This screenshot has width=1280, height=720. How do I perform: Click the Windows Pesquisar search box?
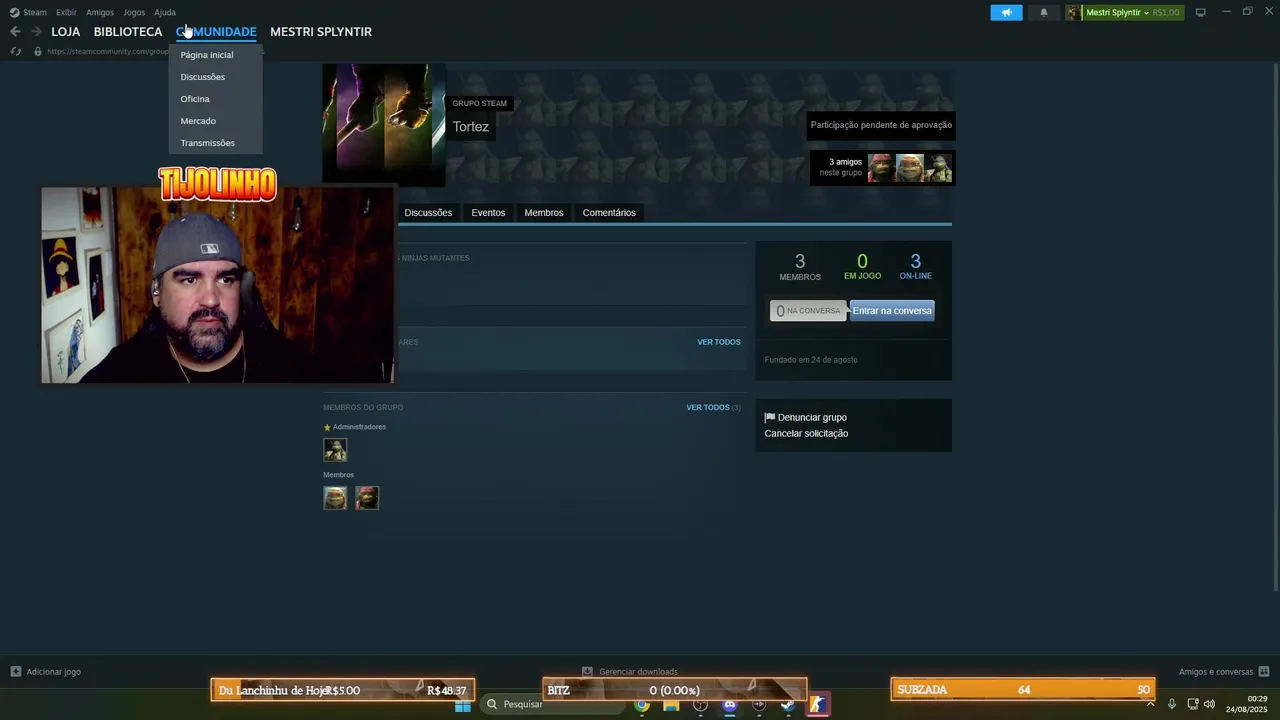point(552,705)
